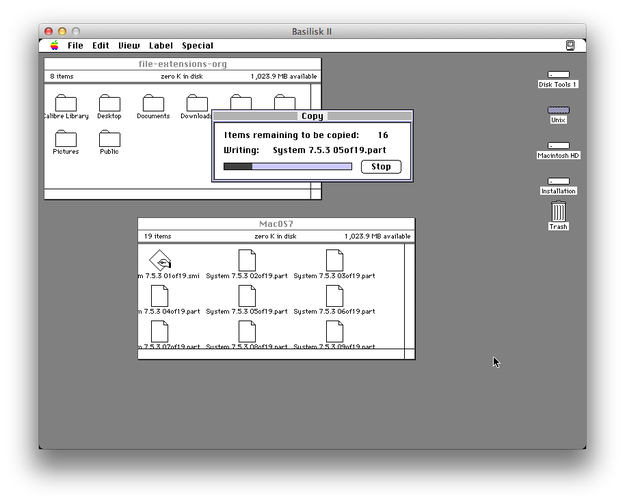
Task: Click 'Items remaining to be copied' text
Action: point(291,135)
